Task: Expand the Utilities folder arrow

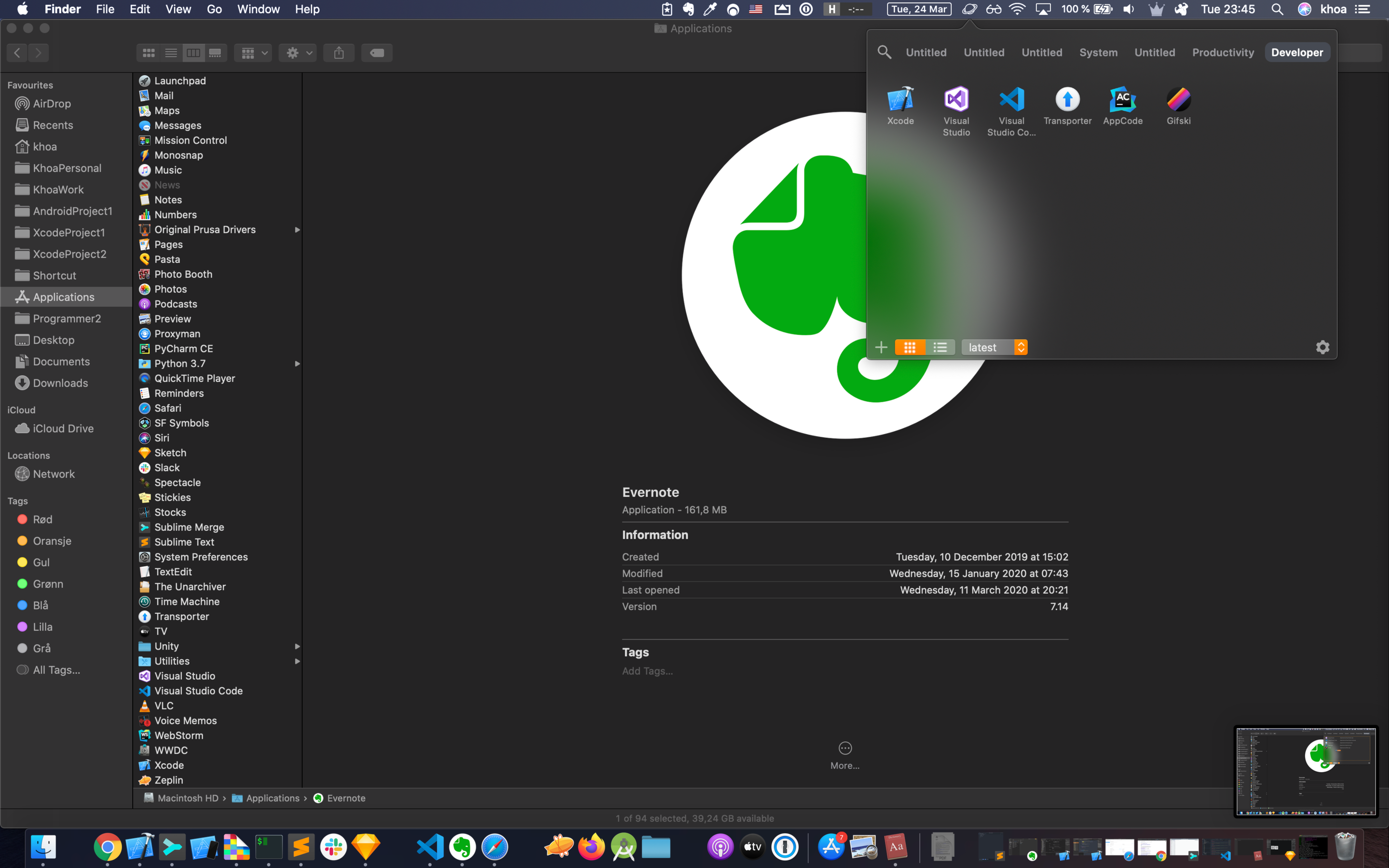Action: (297, 661)
